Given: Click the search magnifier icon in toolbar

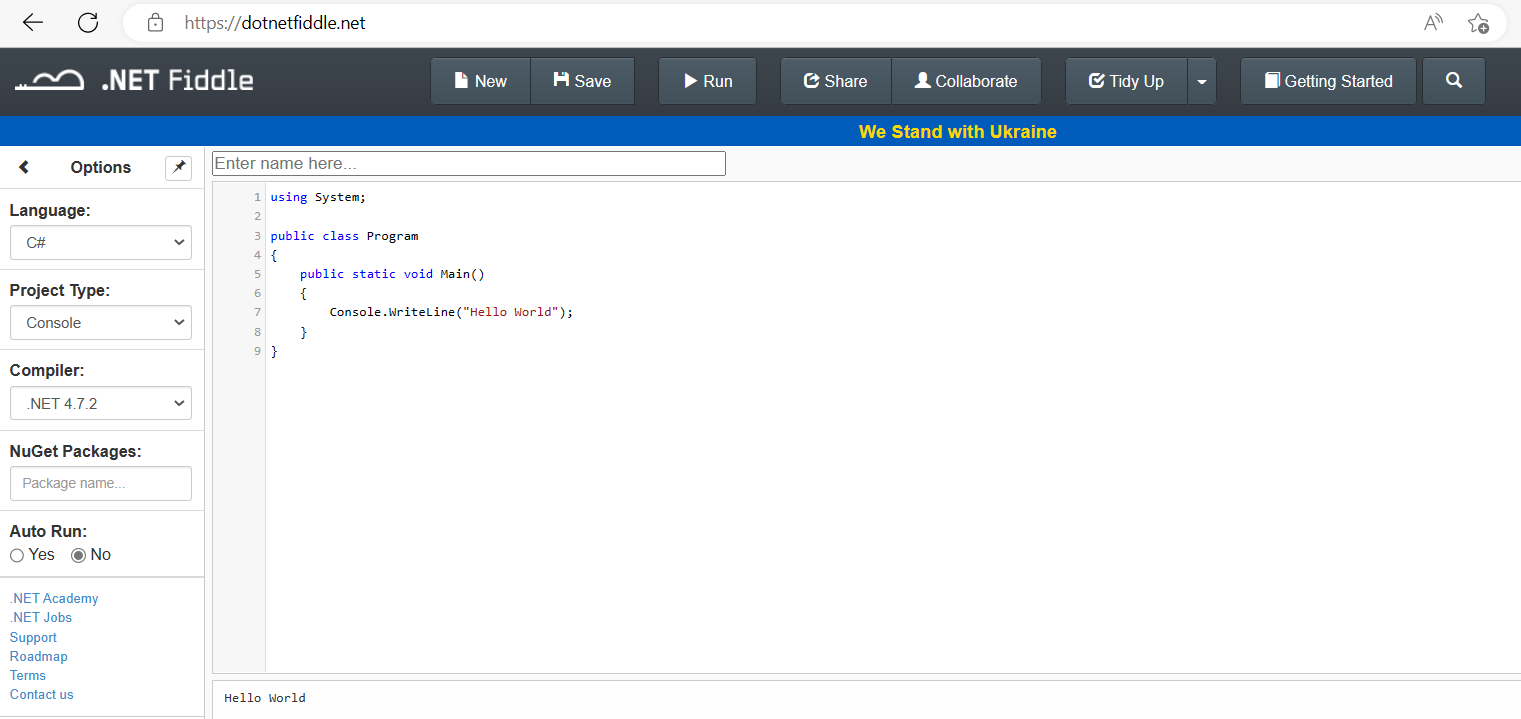Looking at the screenshot, I should tap(1454, 81).
